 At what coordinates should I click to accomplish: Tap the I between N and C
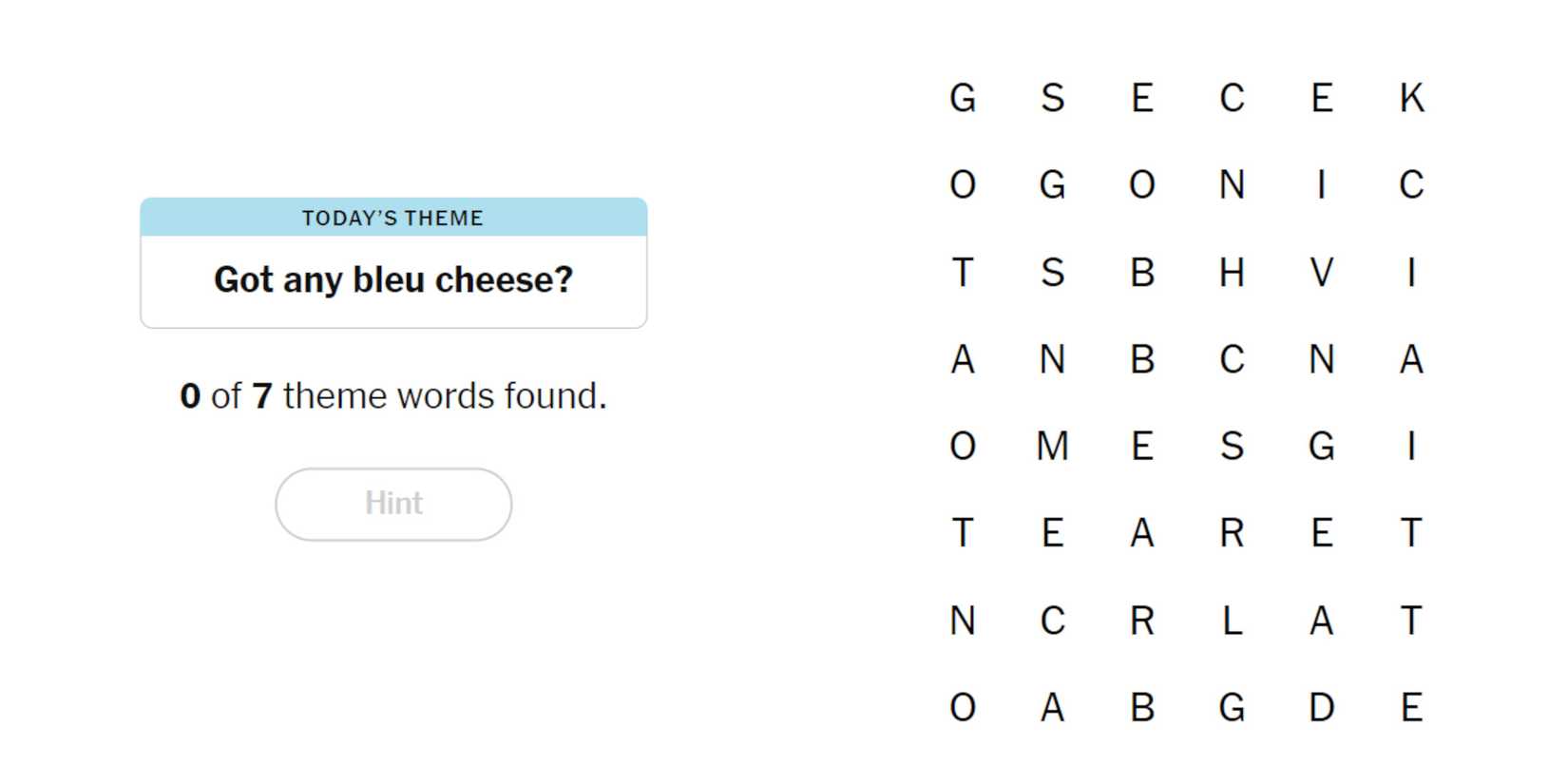pos(1321,185)
